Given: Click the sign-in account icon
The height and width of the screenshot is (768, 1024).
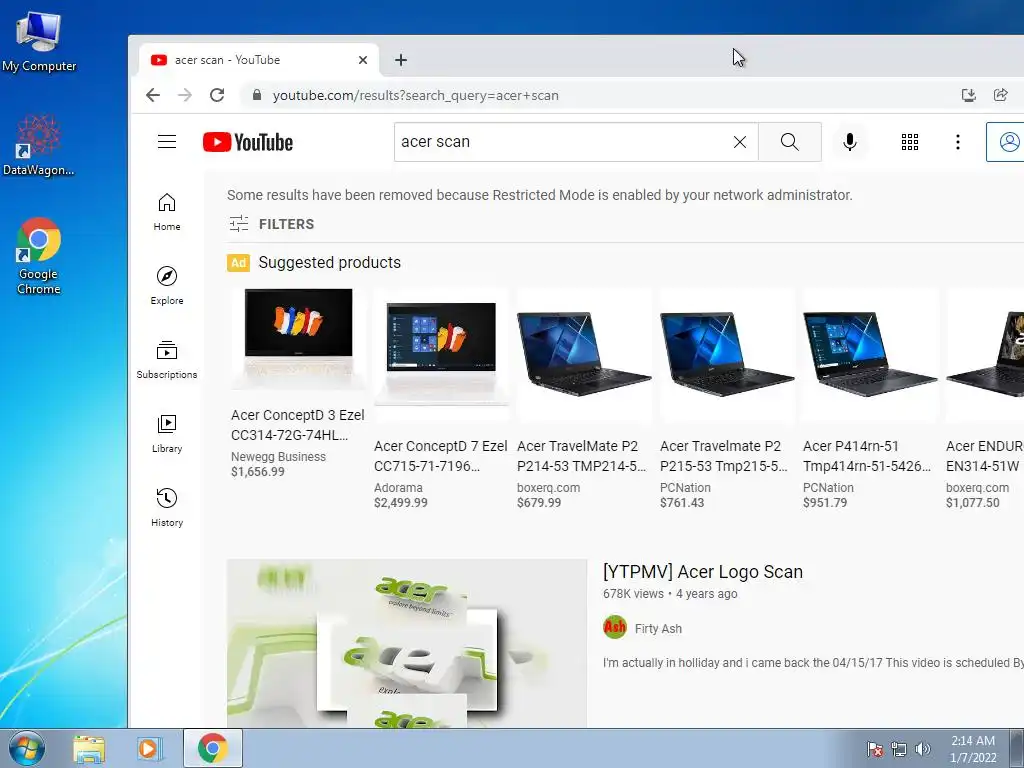Looking at the screenshot, I should click(1008, 142).
